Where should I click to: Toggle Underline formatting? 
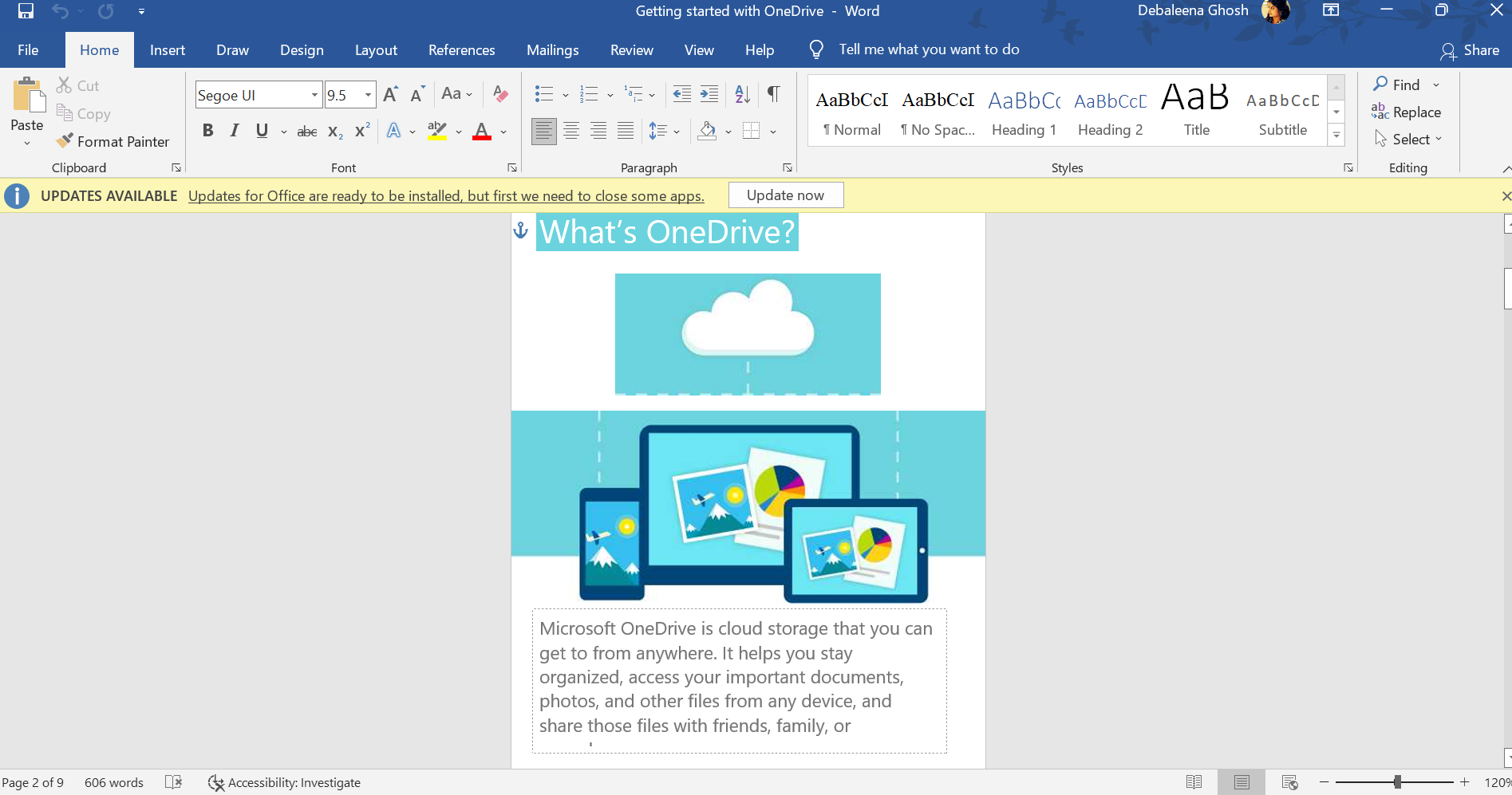coord(262,131)
